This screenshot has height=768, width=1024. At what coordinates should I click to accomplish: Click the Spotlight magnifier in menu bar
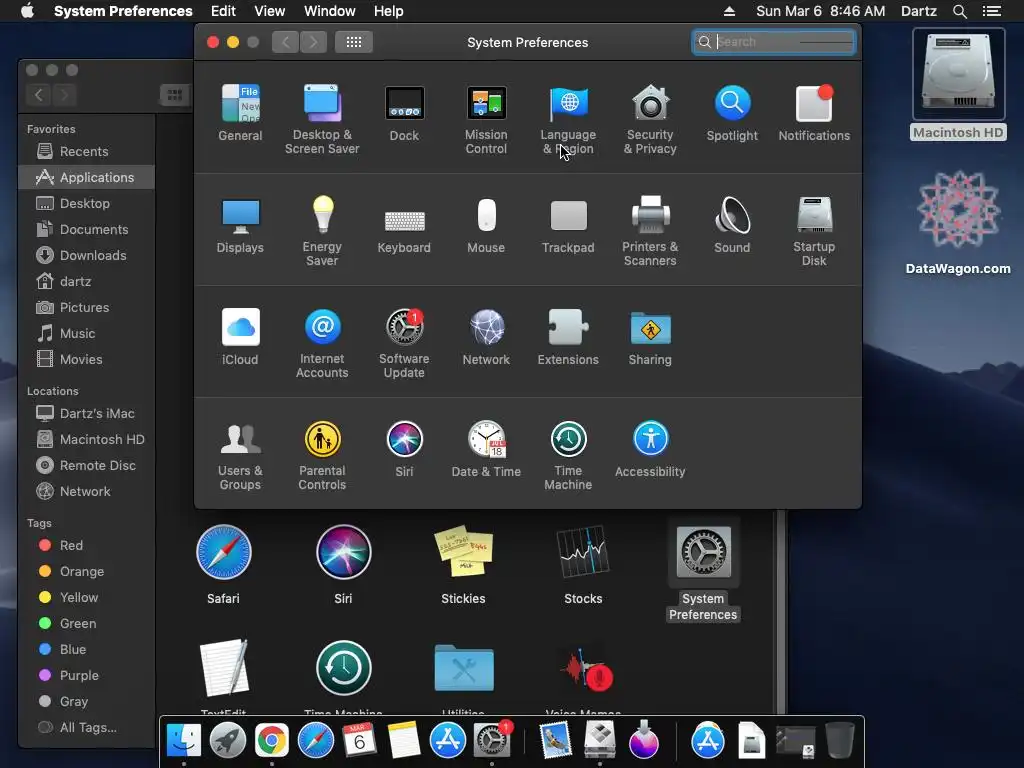click(959, 11)
